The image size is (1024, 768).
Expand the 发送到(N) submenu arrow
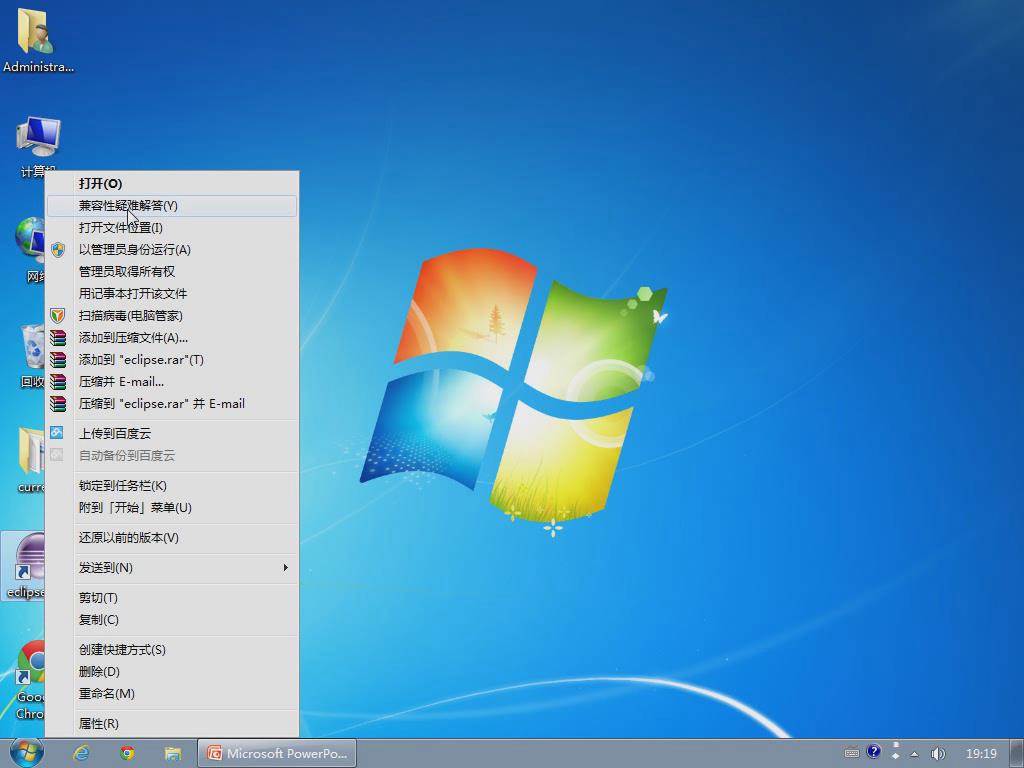tap(285, 568)
